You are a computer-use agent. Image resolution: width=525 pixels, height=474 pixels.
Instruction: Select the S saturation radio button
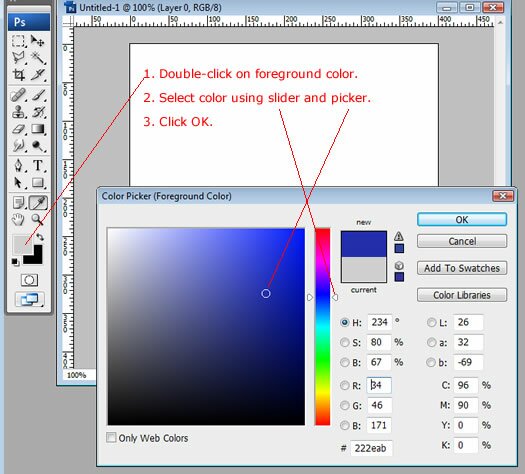click(345, 342)
